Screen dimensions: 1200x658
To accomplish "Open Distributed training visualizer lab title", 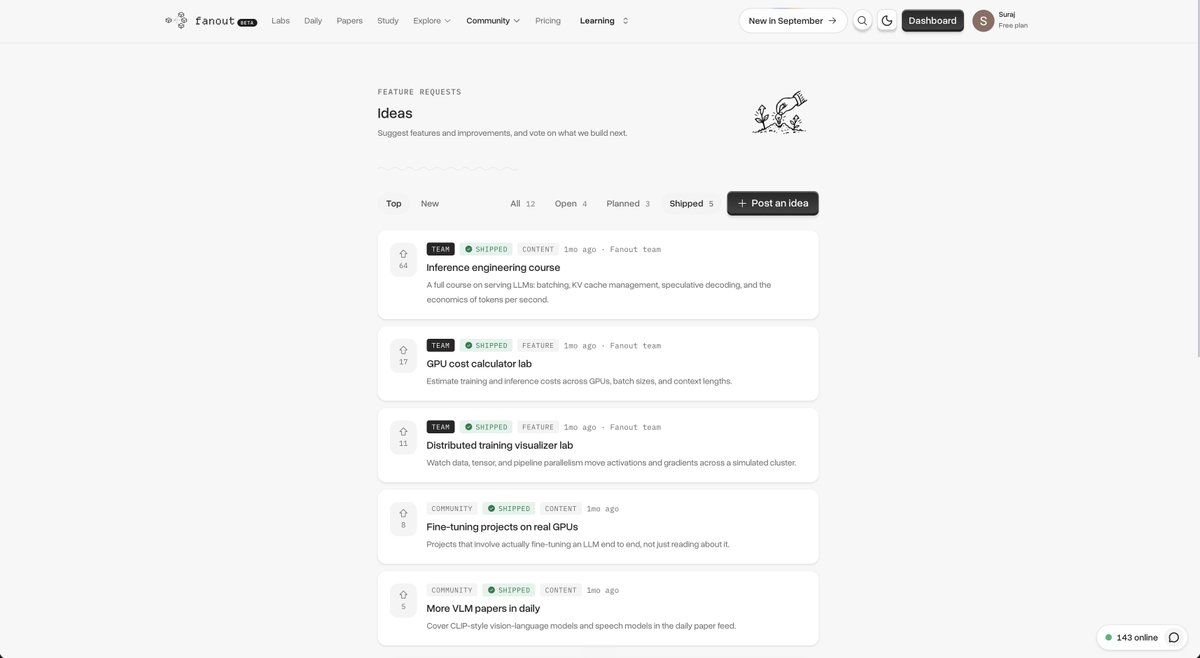I will [500, 445].
